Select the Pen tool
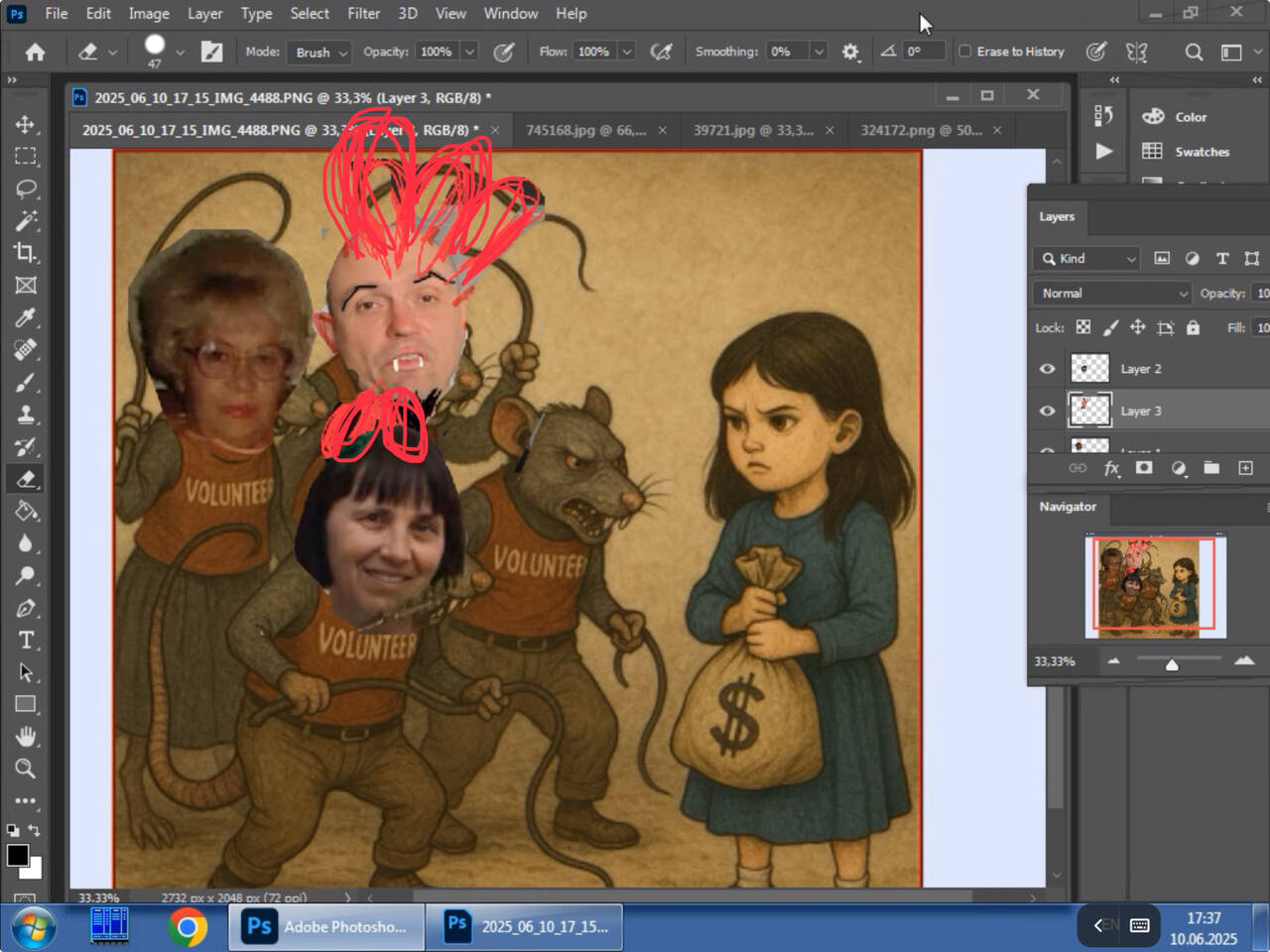The width and height of the screenshot is (1270, 952). [x=26, y=608]
